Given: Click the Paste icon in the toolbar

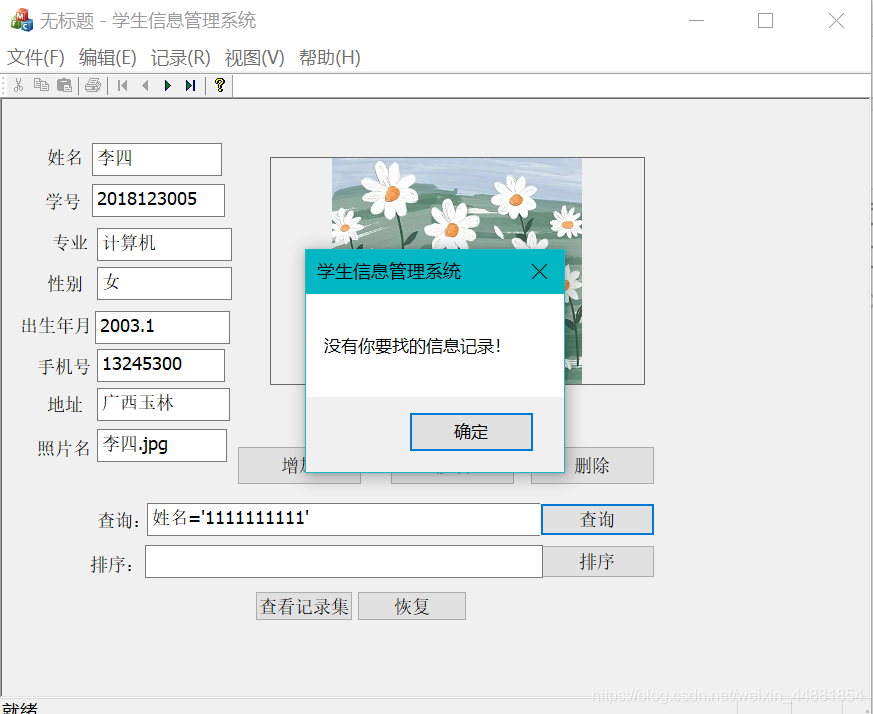Looking at the screenshot, I should [x=64, y=85].
